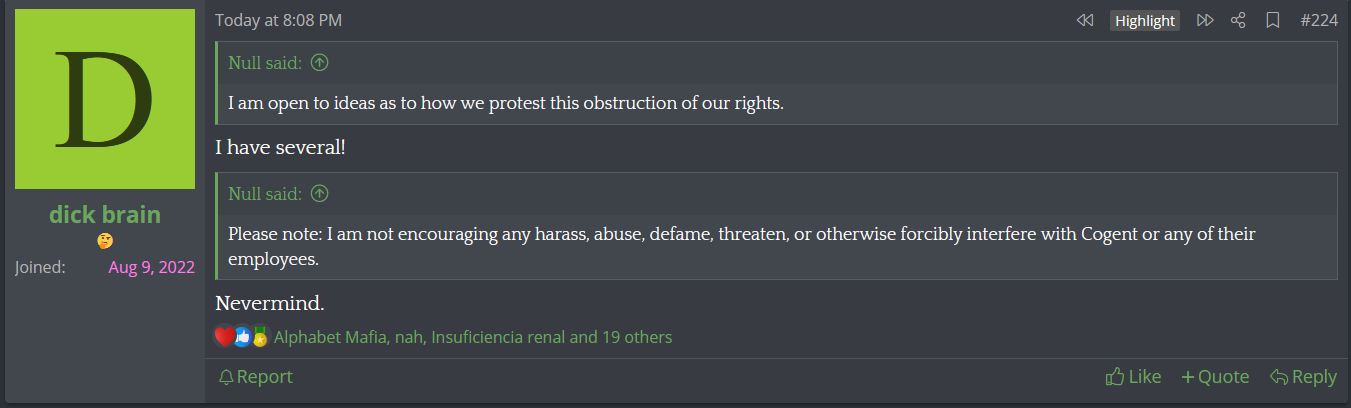
Task: Open the #224 post permalink
Action: (x=1318, y=20)
